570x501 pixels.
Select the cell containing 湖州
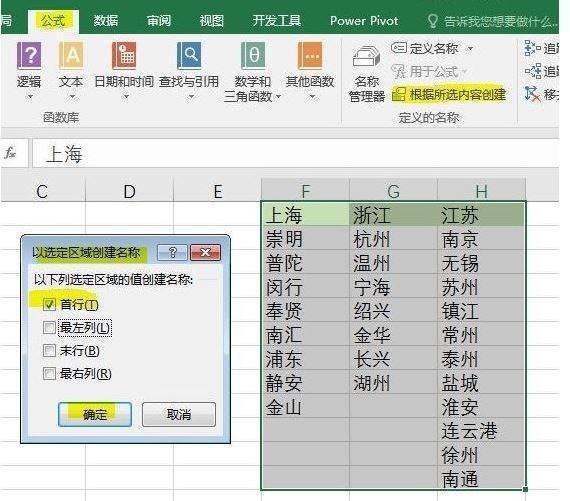pos(393,382)
